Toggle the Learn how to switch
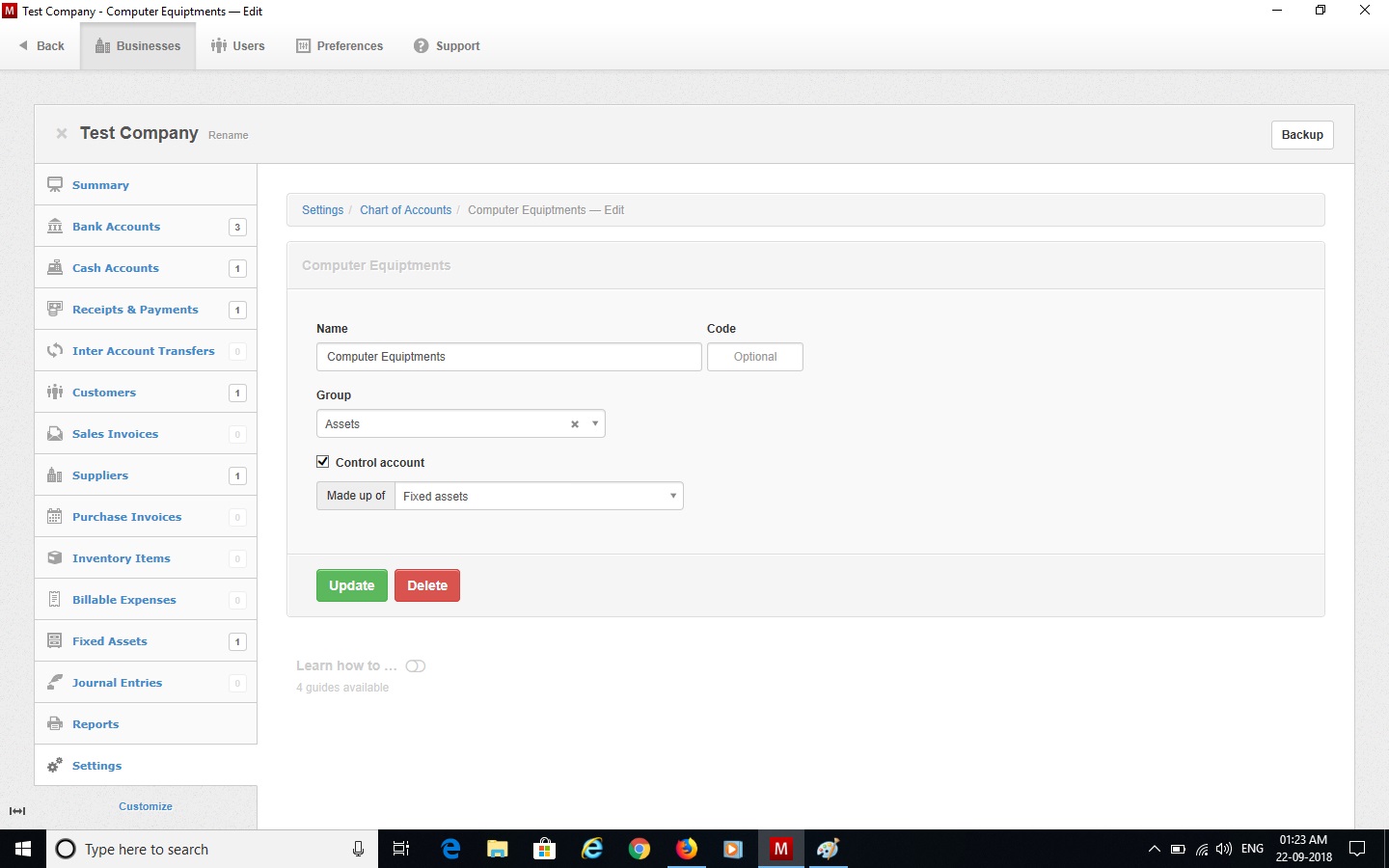 coord(416,666)
